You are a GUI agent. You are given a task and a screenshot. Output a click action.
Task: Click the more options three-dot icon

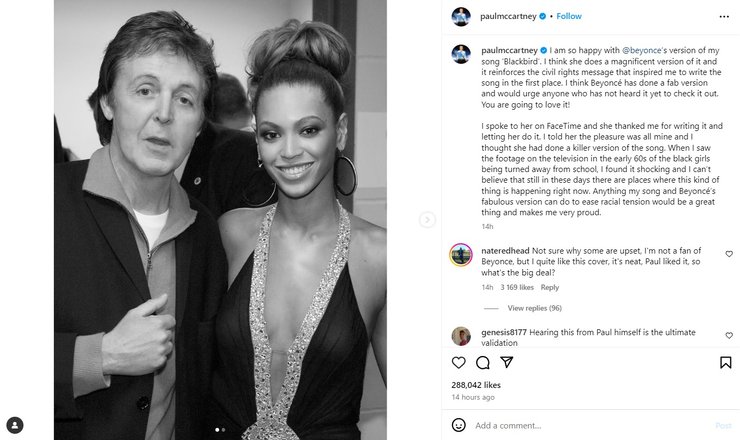point(727,17)
